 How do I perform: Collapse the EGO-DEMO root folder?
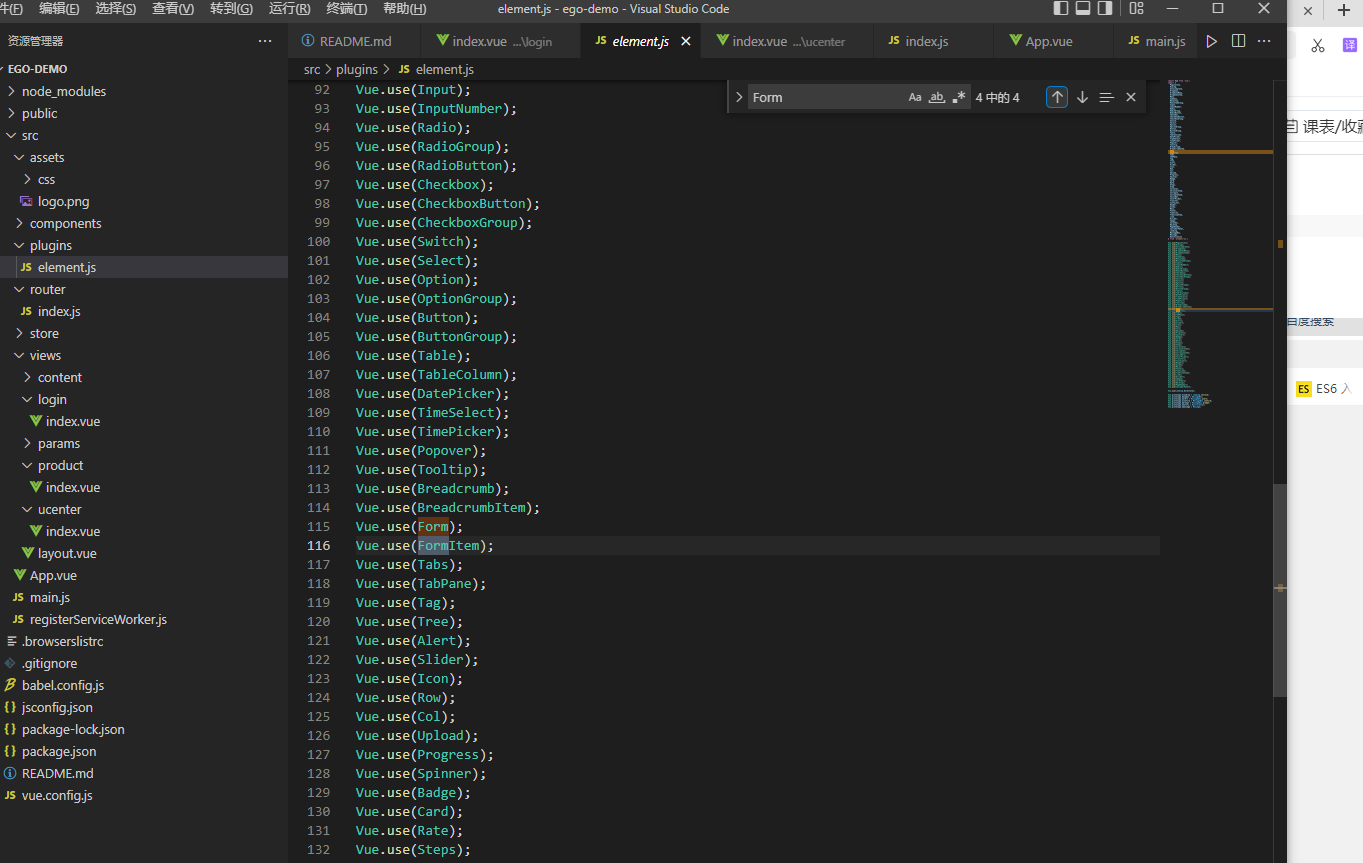[x=144, y=69]
